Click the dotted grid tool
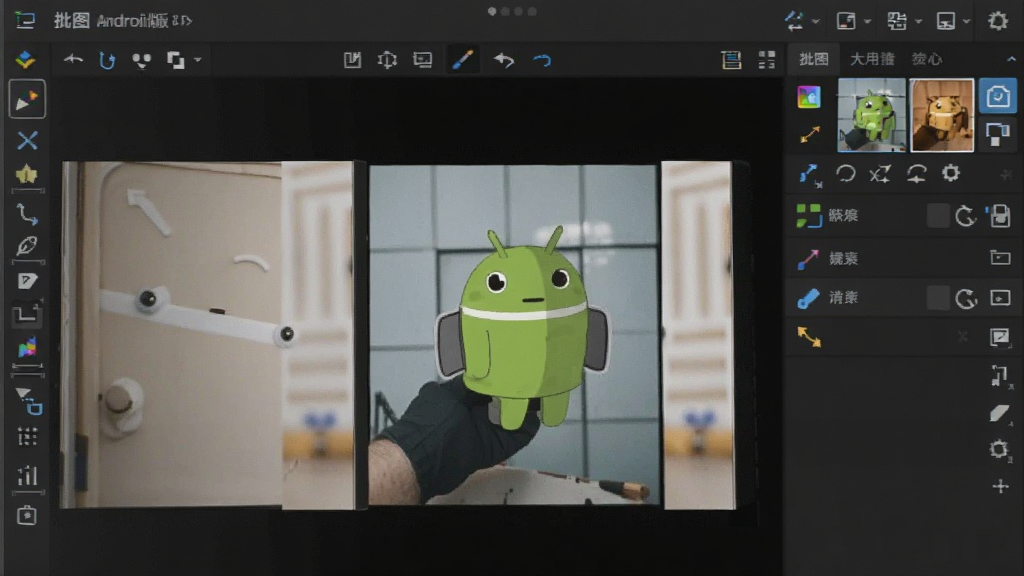 (x=27, y=436)
